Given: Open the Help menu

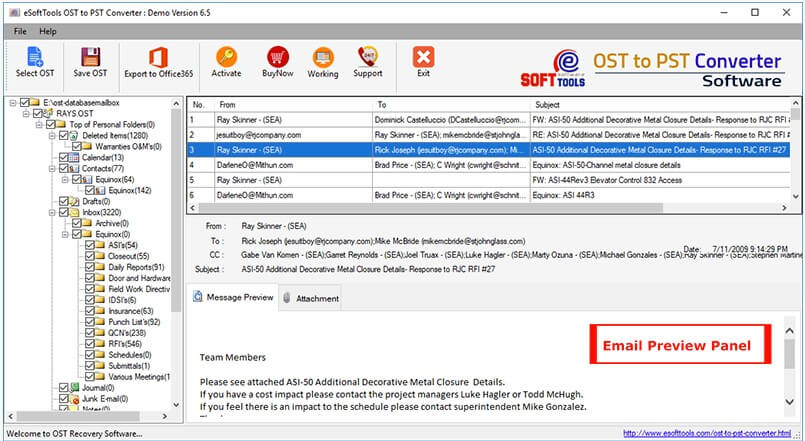Looking at the screenshot, I should [x=48, y=31].
